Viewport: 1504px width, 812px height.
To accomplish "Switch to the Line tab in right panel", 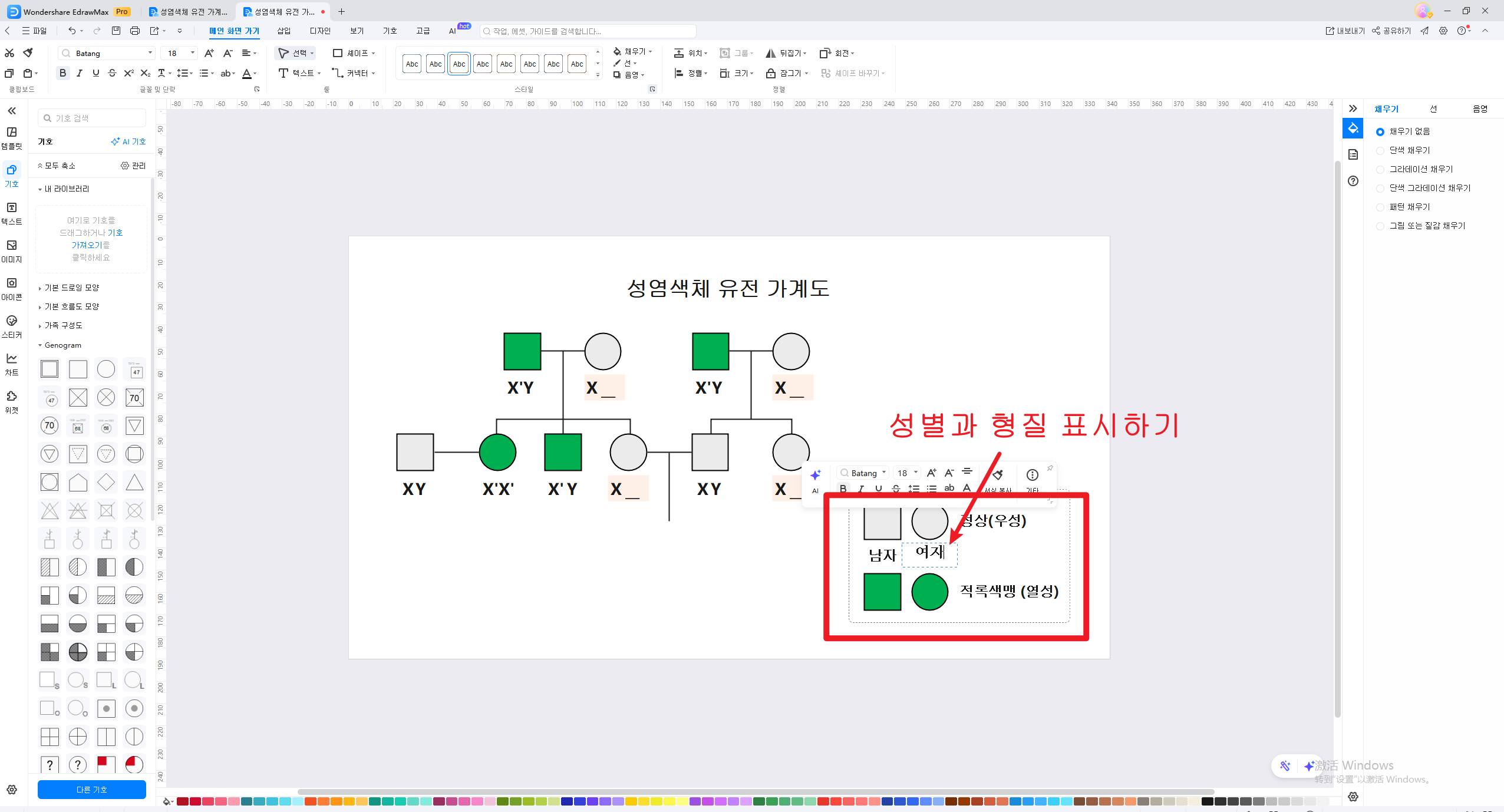I will click(x=1433, y=109).
